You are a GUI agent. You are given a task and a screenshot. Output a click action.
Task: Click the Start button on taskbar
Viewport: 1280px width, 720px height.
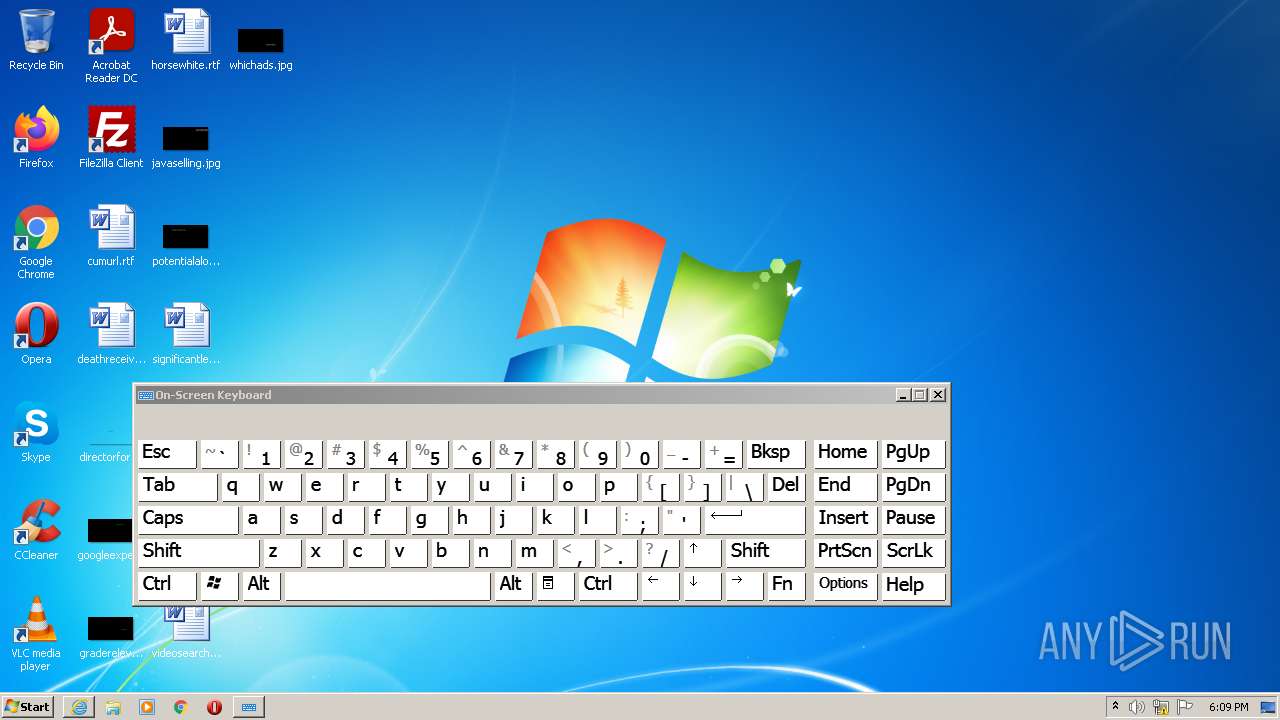click(27, 707)
